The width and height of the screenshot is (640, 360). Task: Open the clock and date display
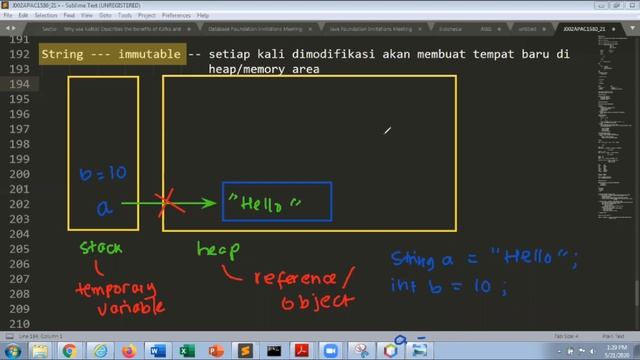(x=616, y=351)
